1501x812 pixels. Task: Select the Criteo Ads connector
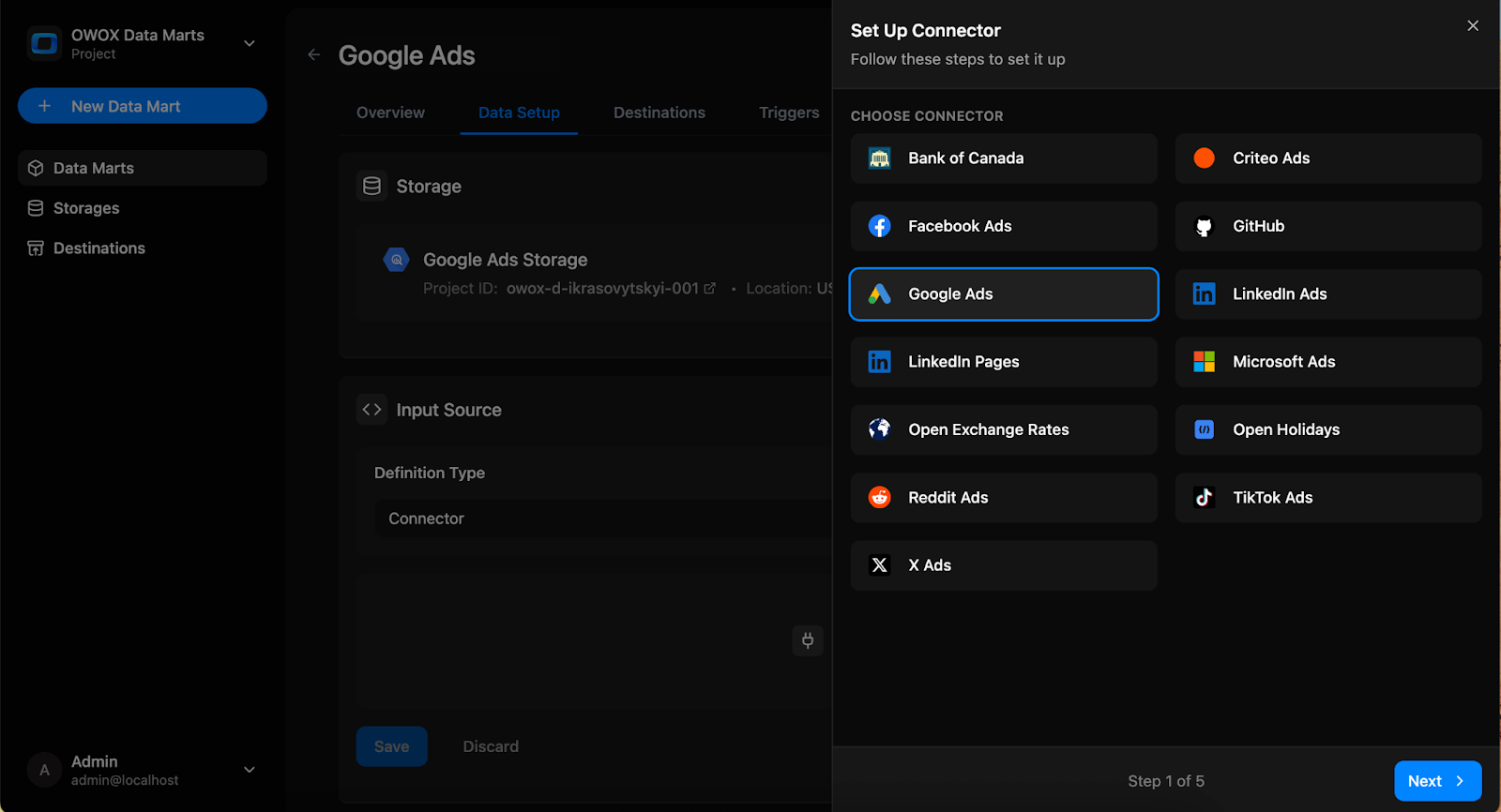coord(1328,158)
